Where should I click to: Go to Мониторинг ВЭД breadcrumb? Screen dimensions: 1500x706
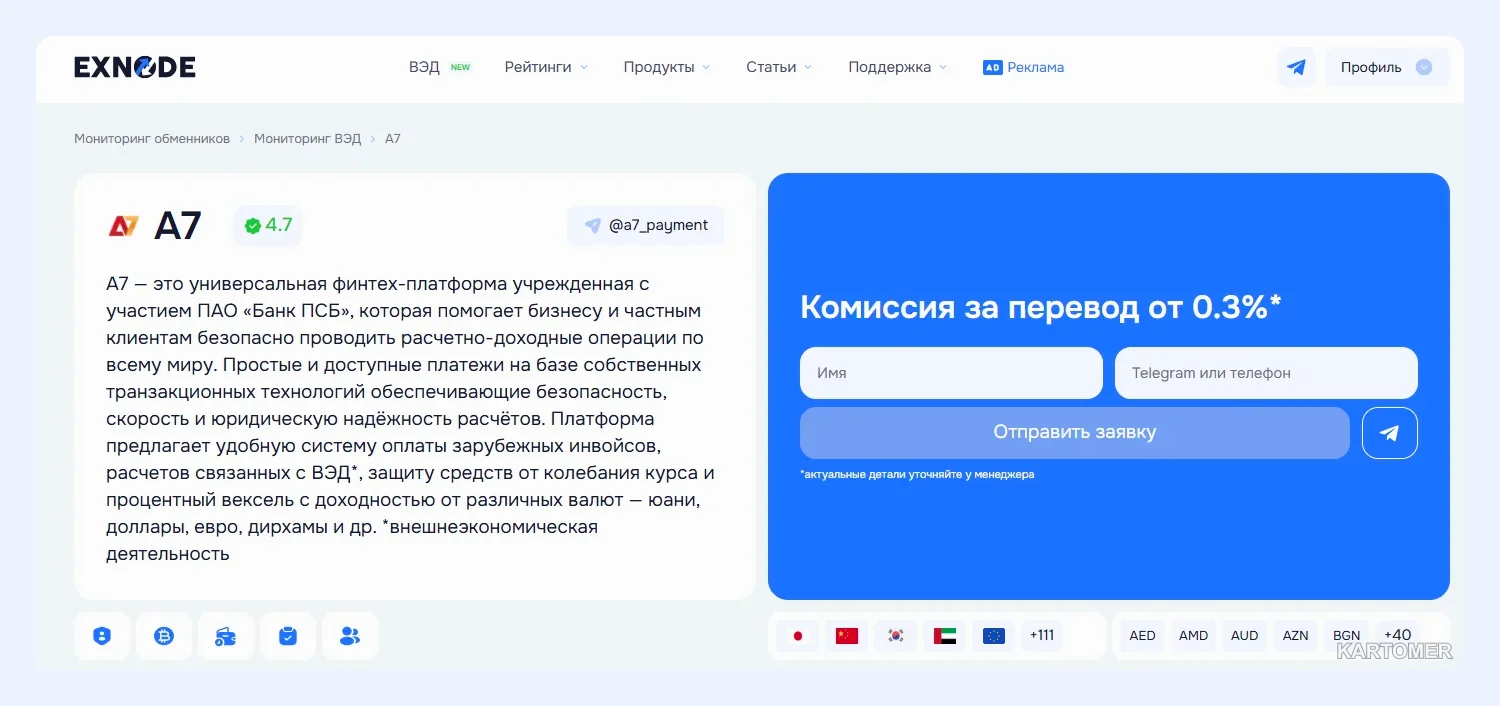click(x=308, y=138)
